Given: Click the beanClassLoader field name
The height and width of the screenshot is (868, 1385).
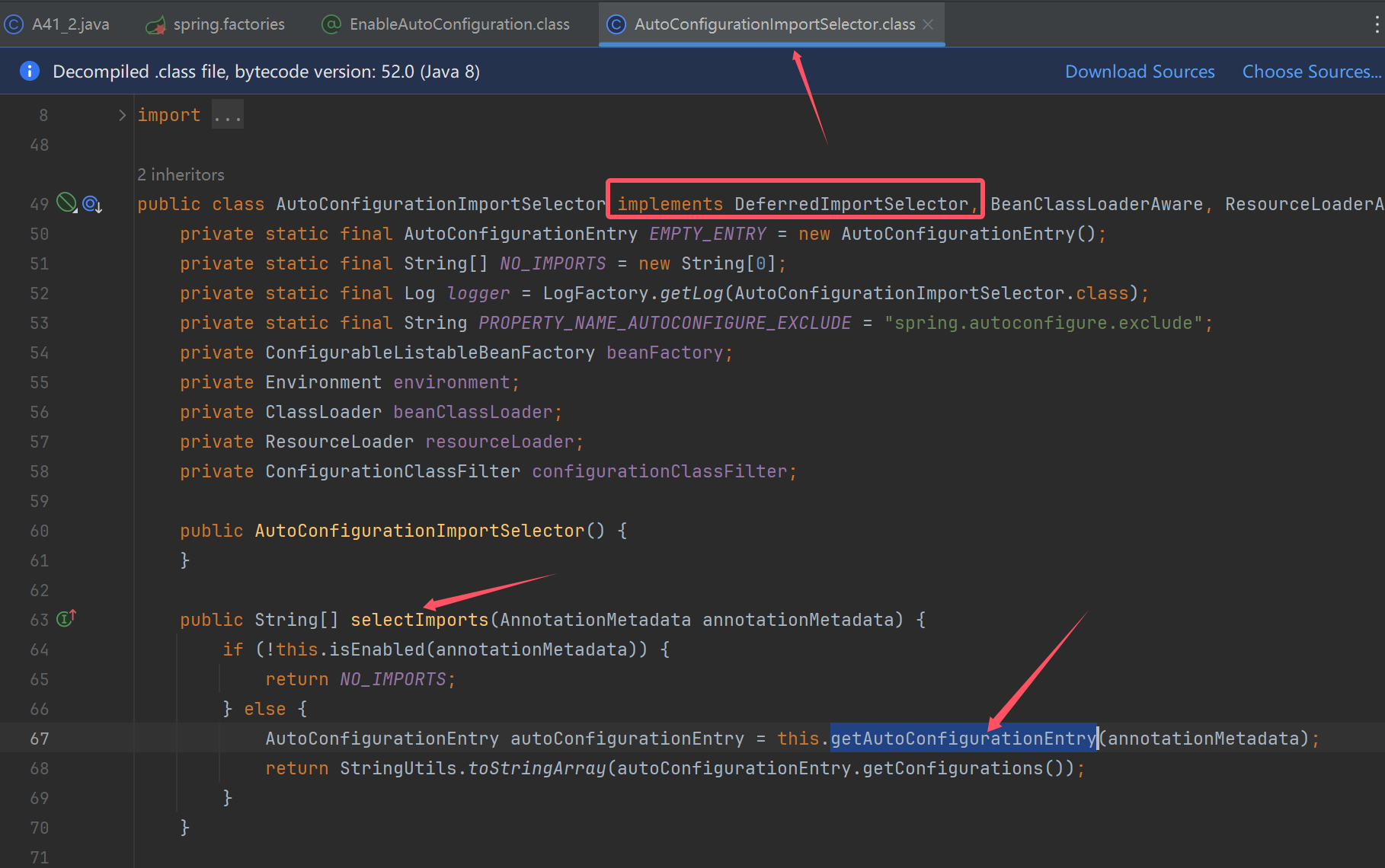Looking at the screenshot, I should 472,412.
